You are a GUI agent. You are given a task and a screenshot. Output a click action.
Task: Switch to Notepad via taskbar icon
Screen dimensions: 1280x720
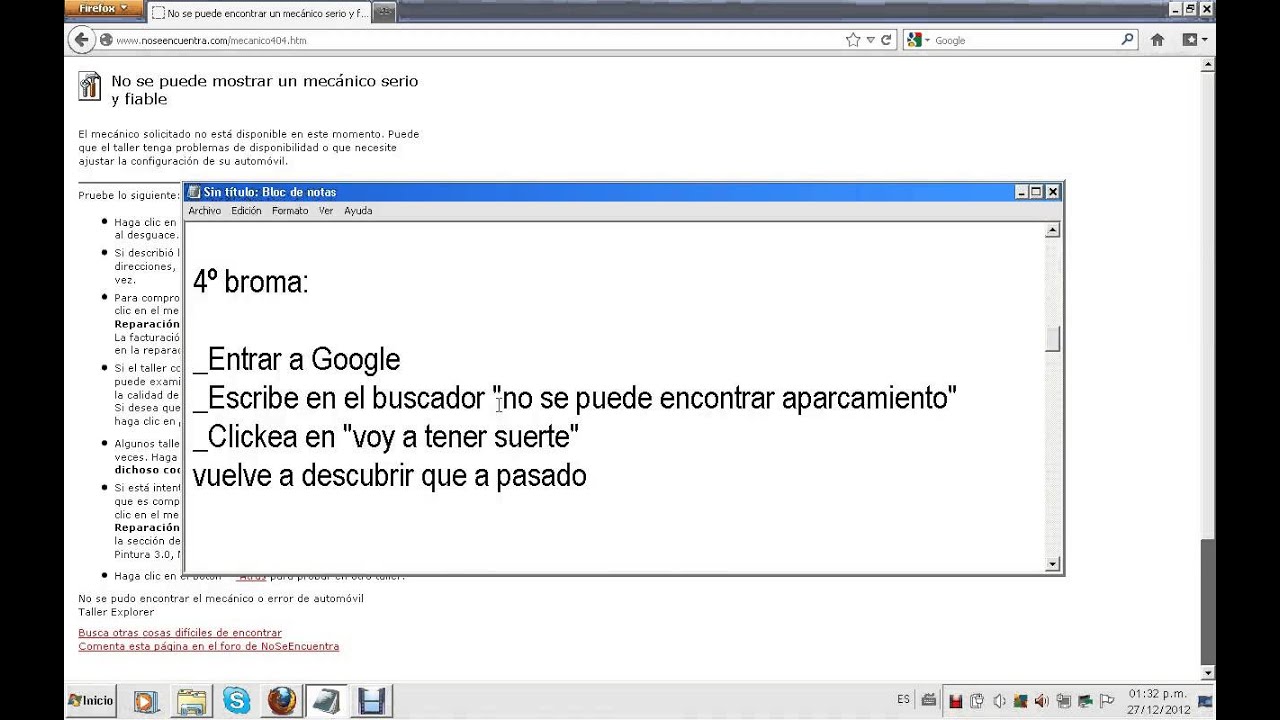pos(327,701)
